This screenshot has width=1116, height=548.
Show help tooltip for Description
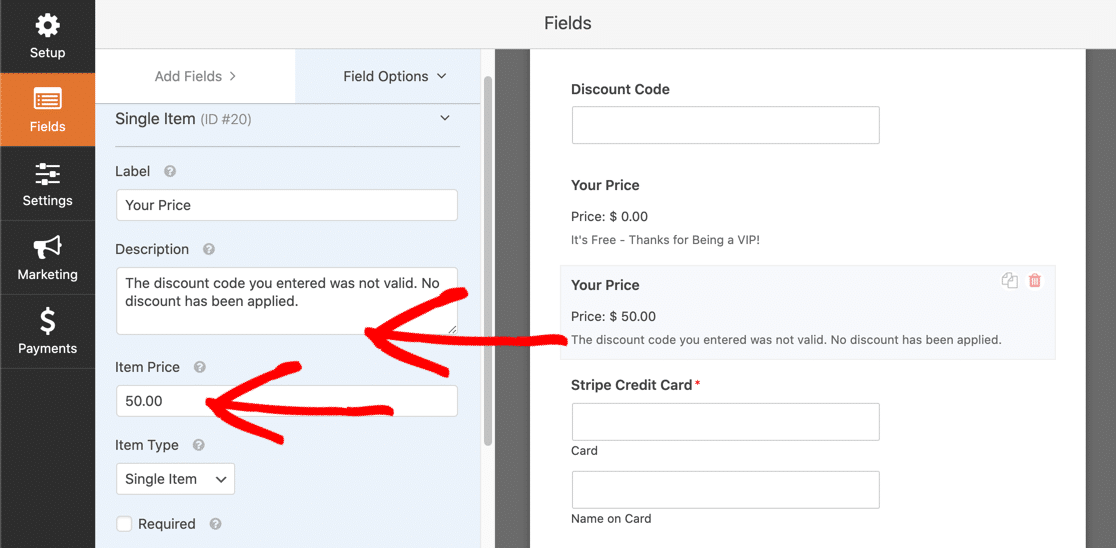pos(209,250)
